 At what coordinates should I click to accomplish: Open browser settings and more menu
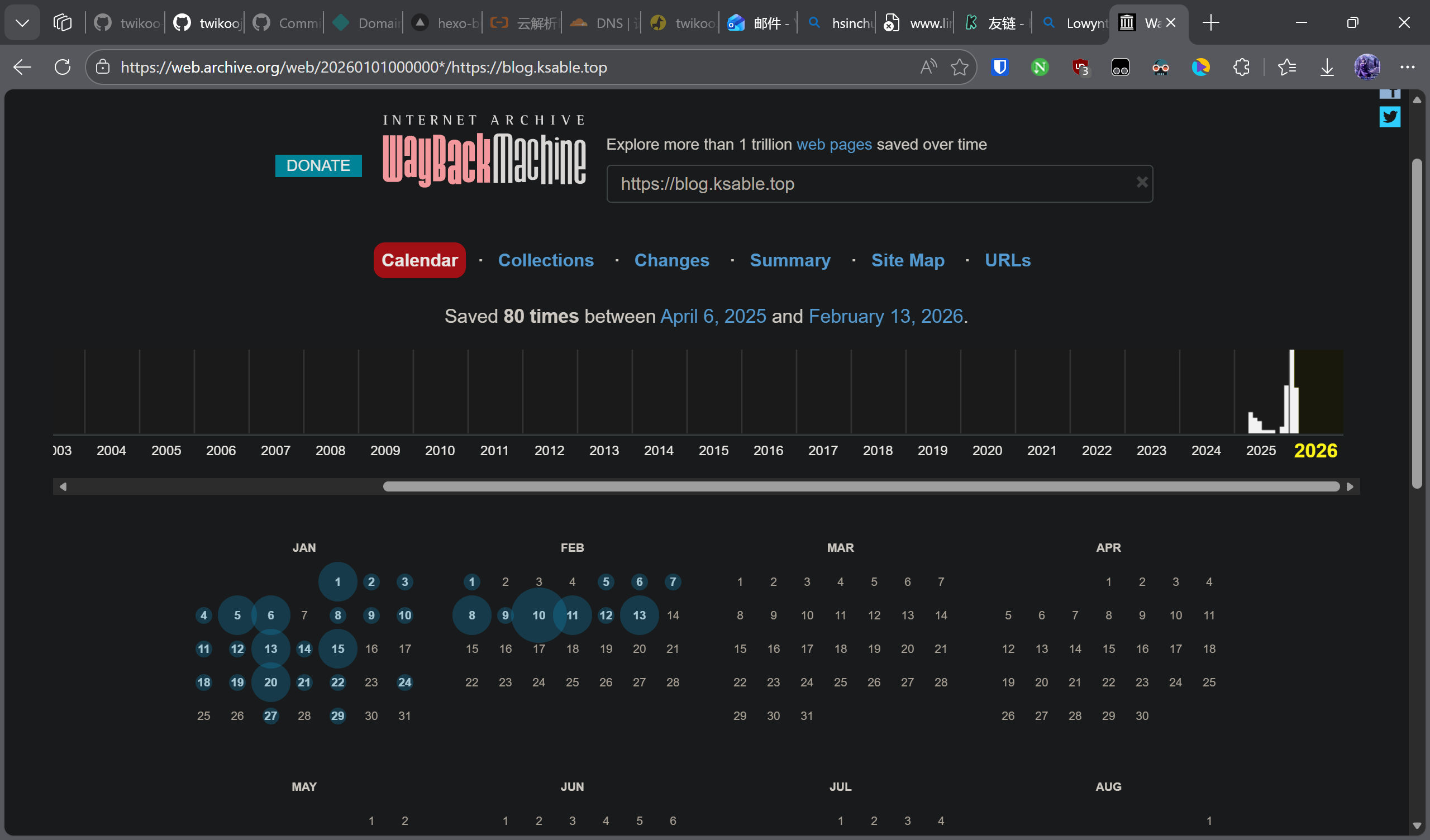point(1407,67)
